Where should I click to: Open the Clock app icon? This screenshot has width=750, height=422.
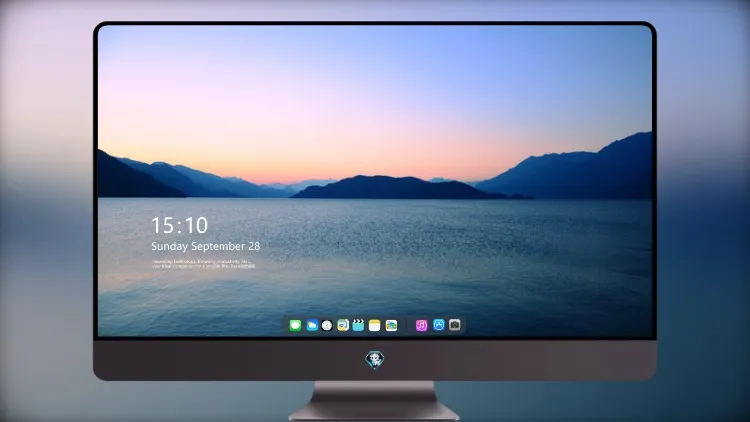click(327, 325)
